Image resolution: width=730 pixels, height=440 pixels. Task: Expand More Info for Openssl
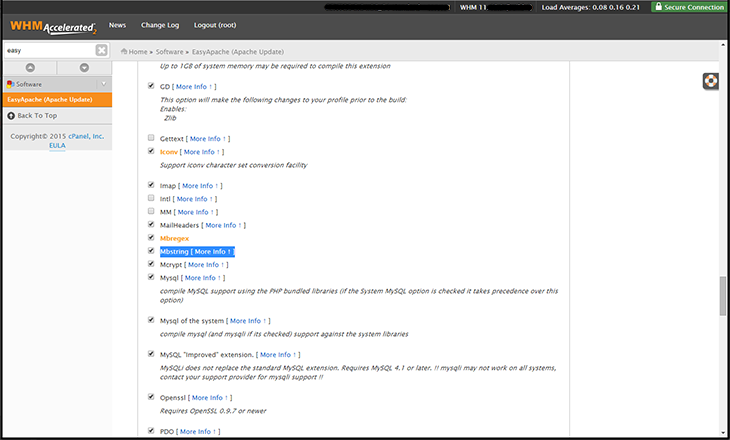(x=210, y=398)
